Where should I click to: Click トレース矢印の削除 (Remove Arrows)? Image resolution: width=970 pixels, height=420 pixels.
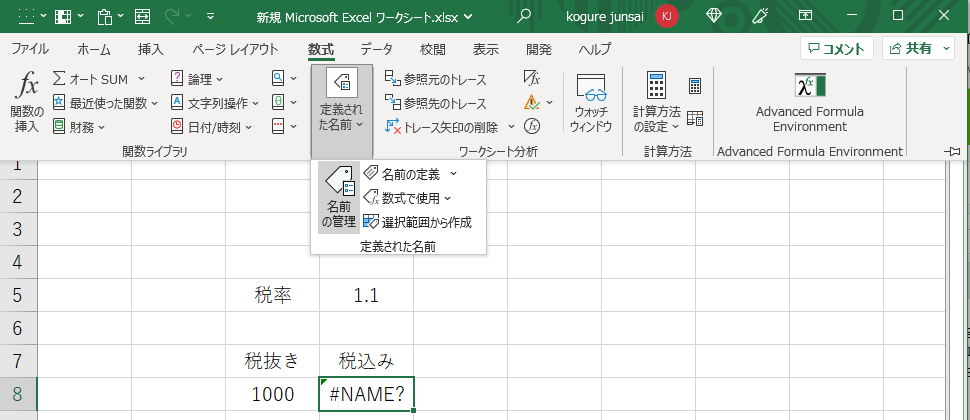(x=443, y=127)
